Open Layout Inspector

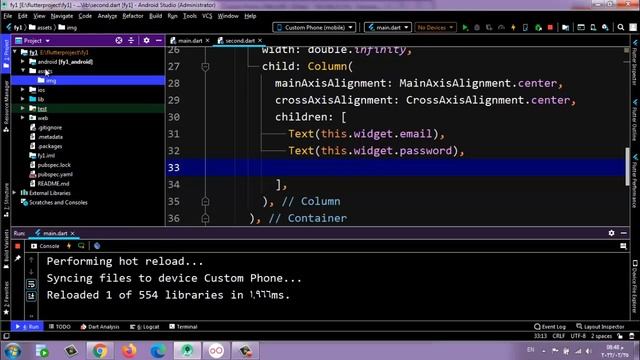click(600, 327)
